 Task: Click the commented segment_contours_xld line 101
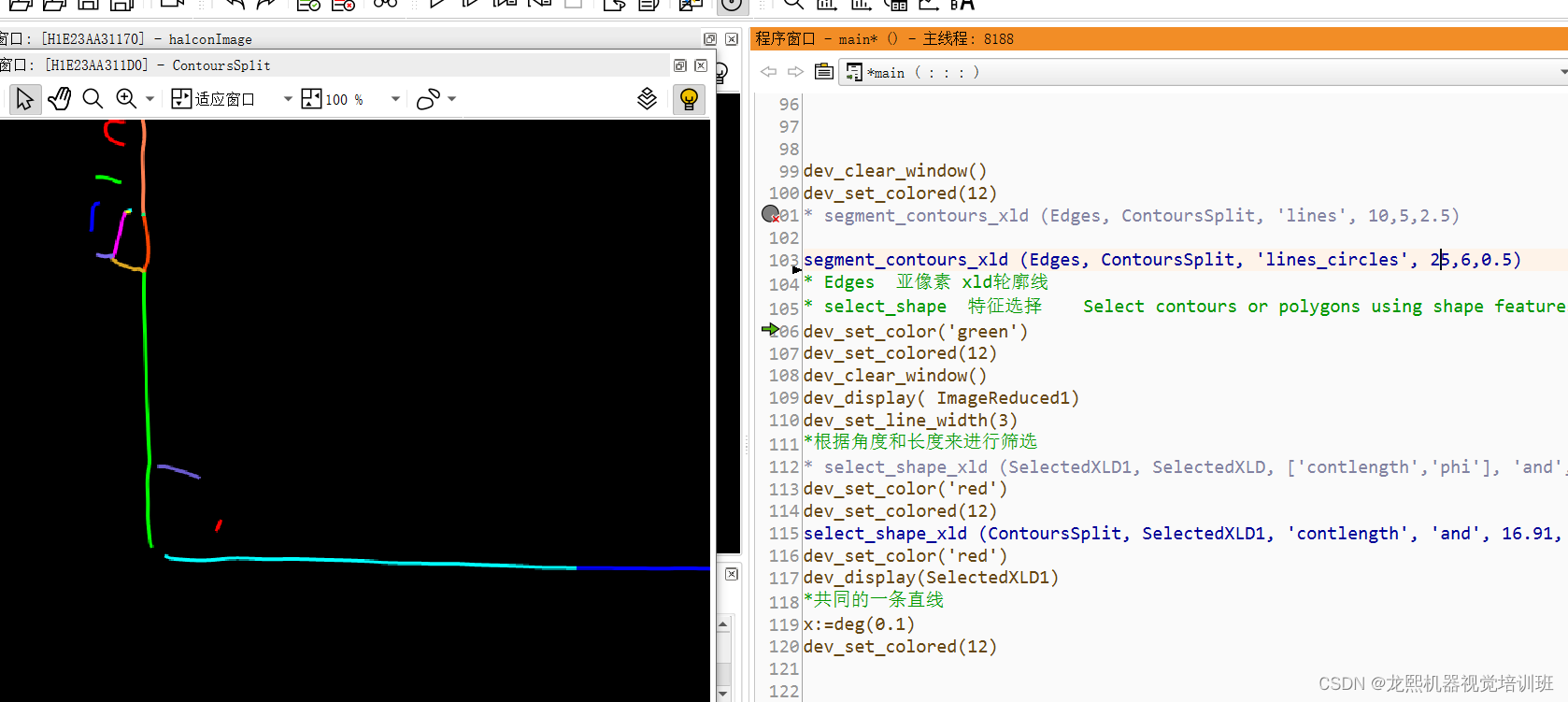click(x=1131, y=216)
